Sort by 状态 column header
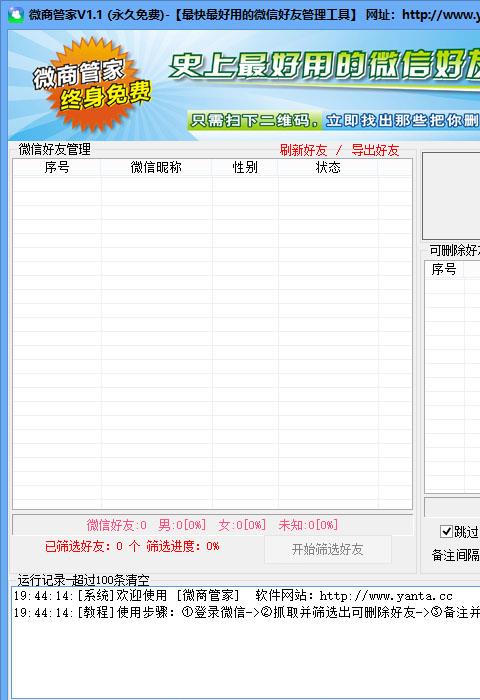Screen dimensions: 480x700 328,167
